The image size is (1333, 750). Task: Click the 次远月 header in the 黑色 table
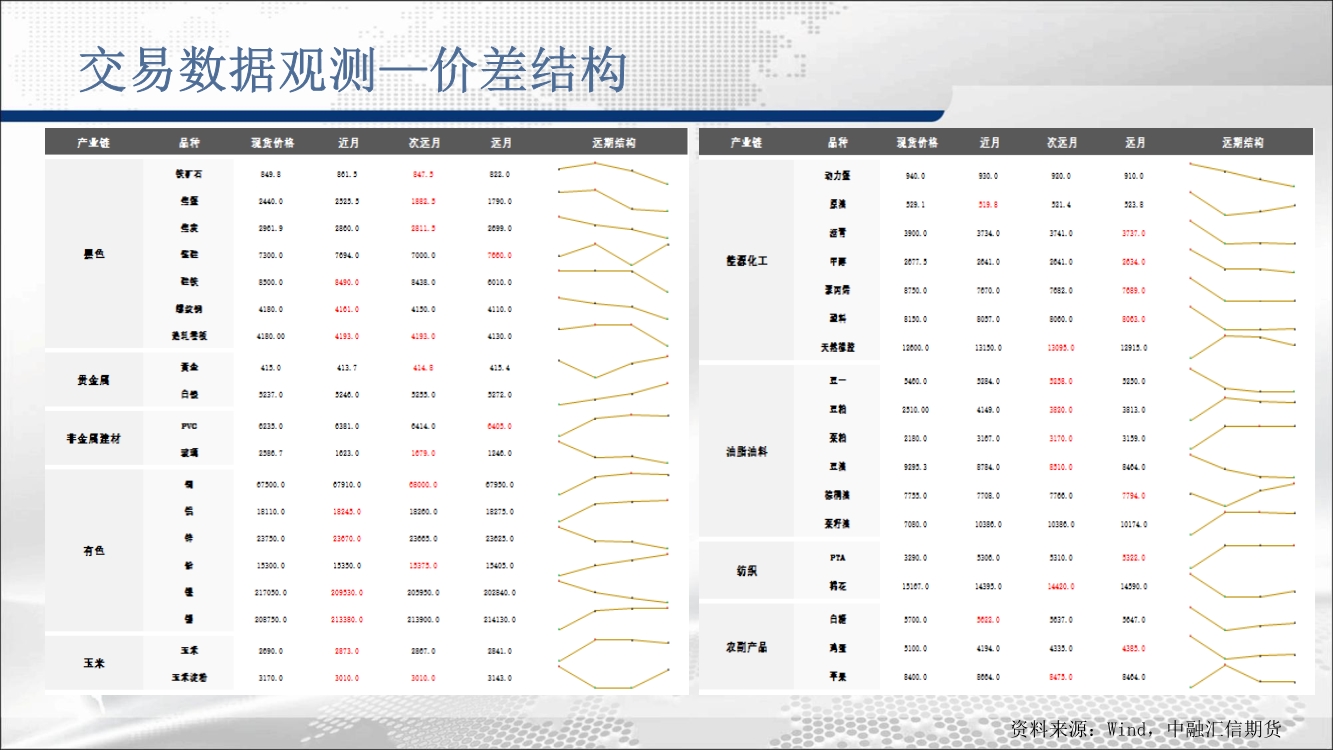coord(425,143)
